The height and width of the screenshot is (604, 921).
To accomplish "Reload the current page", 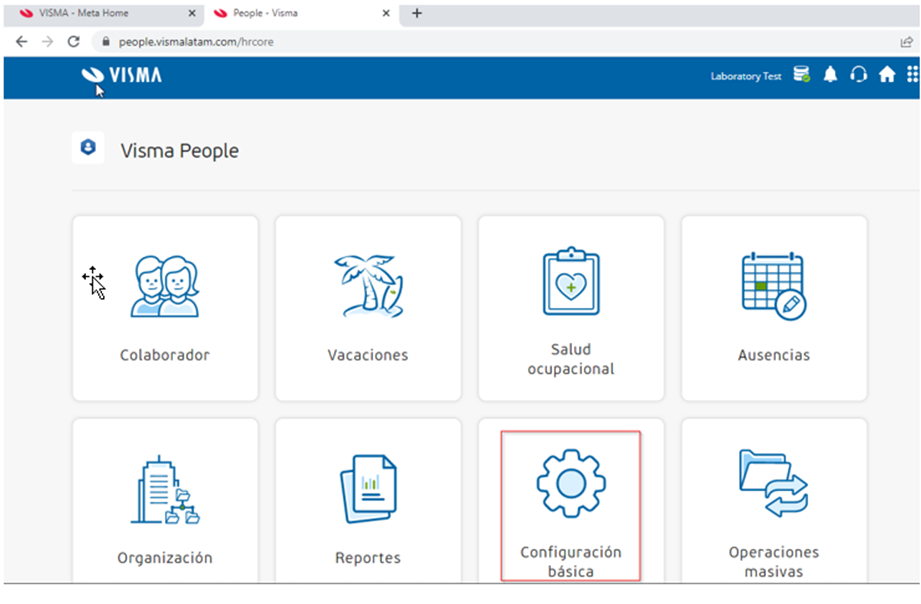I will (71, 42).
